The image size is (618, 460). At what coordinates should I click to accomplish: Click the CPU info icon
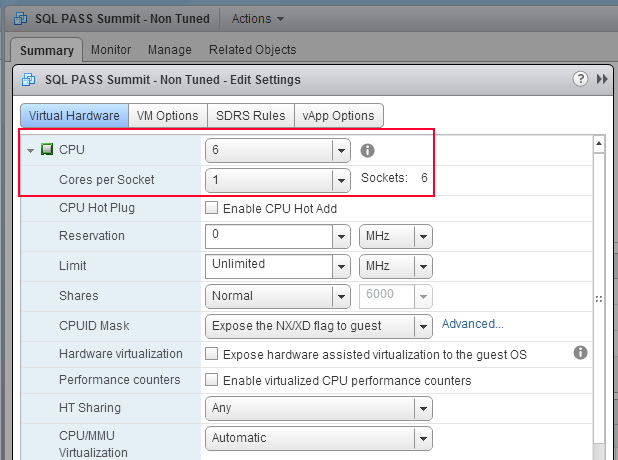(x=367, y=151)
